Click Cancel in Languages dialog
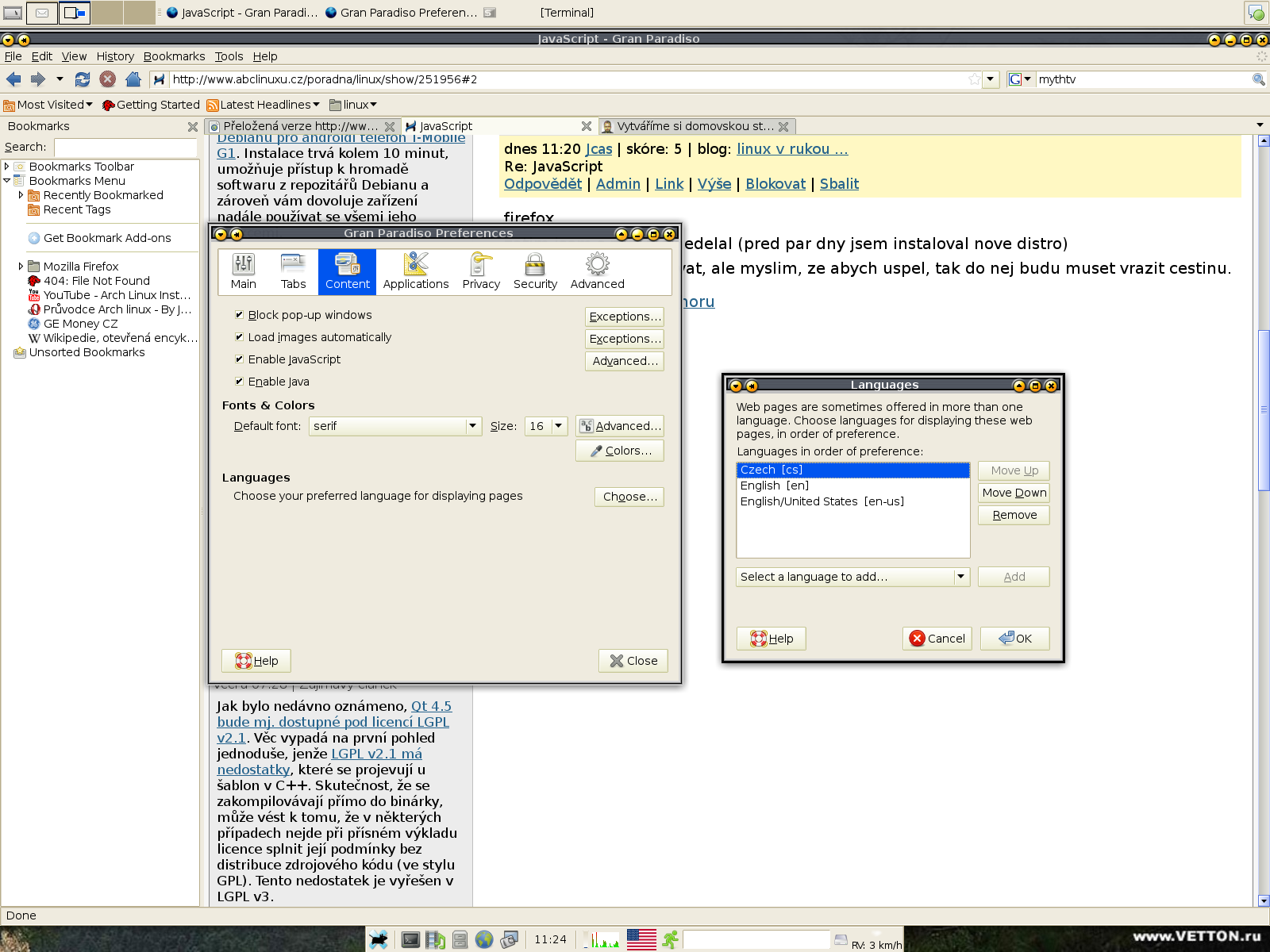The height and width of the screenshot is (952, 1270). [937, 639]
